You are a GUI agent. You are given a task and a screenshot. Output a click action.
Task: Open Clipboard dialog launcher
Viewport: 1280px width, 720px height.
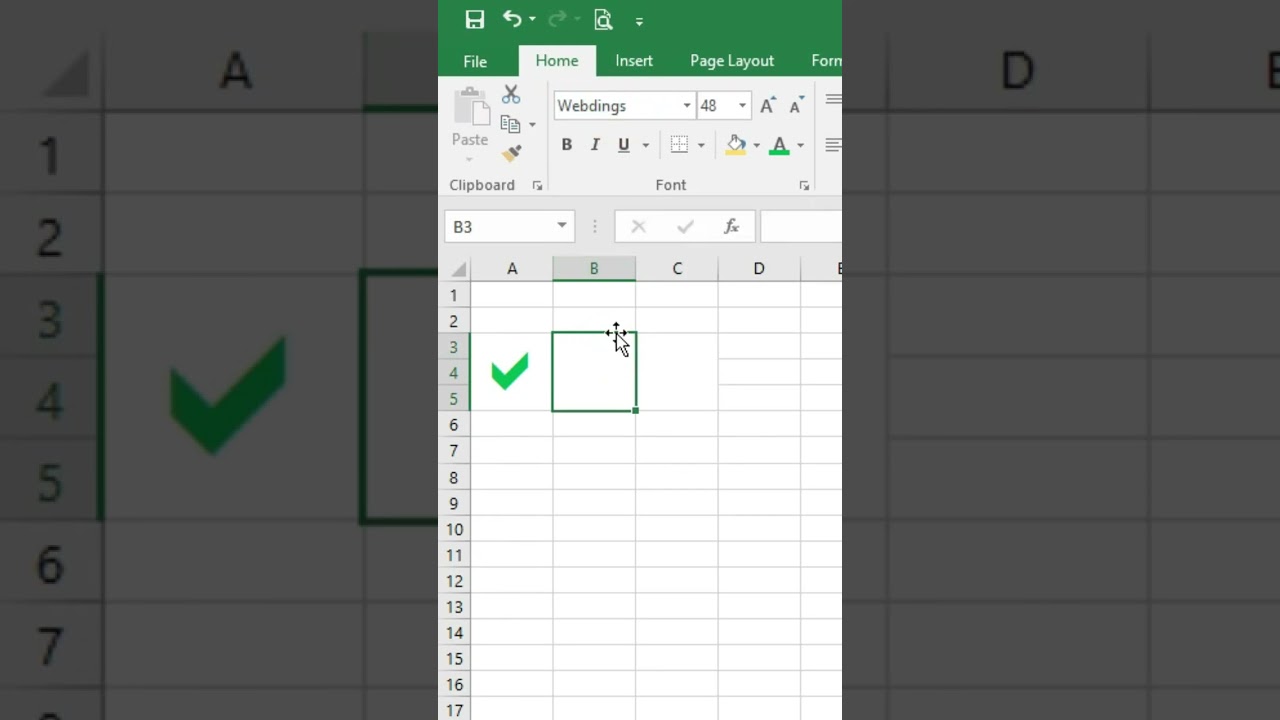(x=537, y=186)
